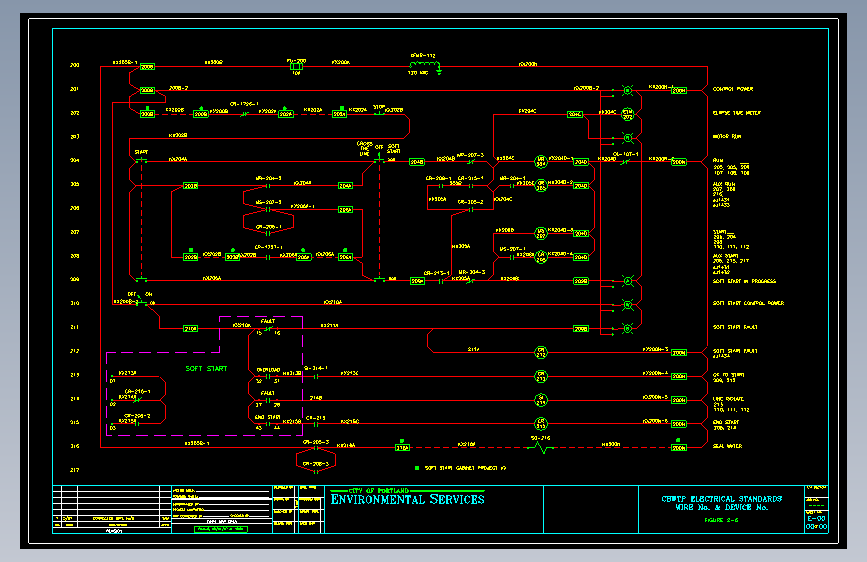Click the FAULT contact between terminals 15 and 16
This screenshot has width=867, height=562.
268,329
